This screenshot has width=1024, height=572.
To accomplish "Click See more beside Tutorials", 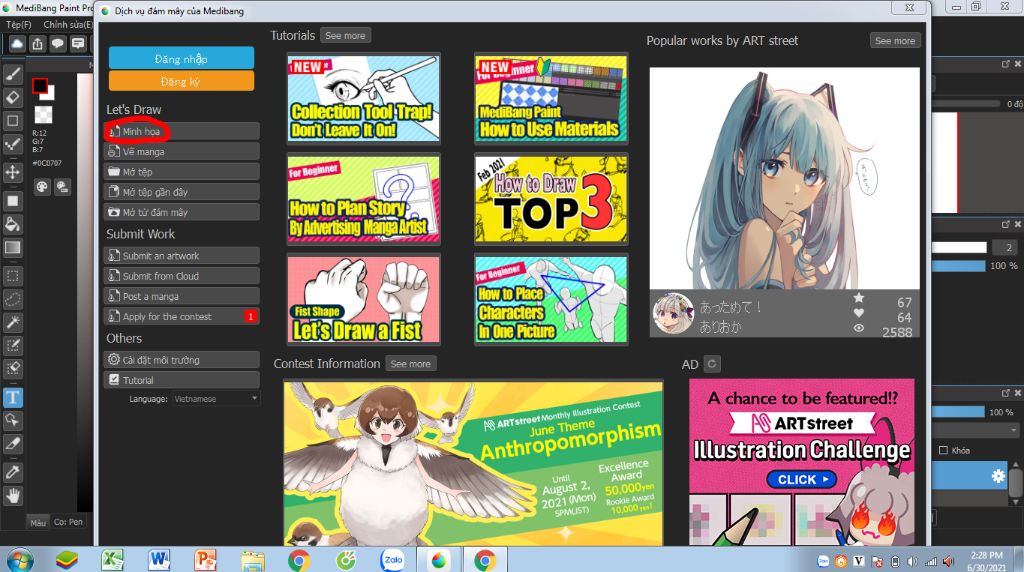I will [x=345, y=36].
